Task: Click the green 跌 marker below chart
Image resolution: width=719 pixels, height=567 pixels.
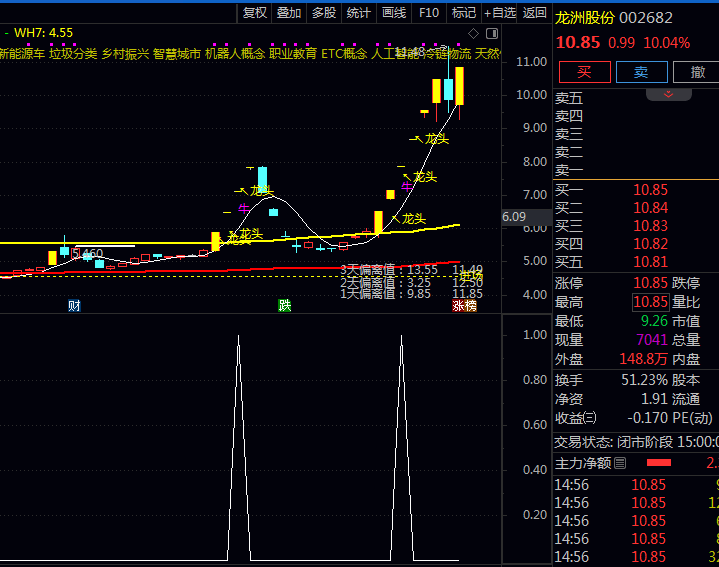Action: [285, 306]
